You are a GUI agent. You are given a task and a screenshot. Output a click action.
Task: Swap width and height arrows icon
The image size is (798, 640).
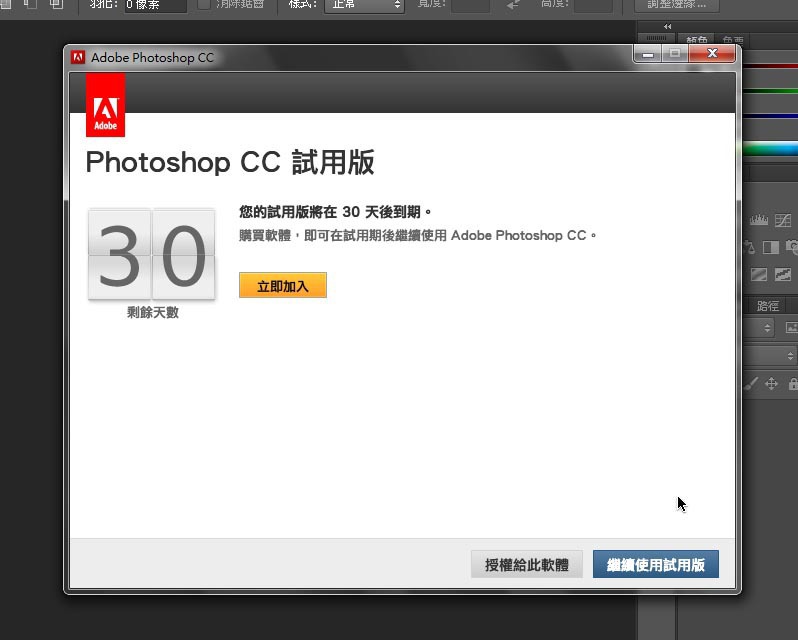pyautogui.click(x=514, y=5)
